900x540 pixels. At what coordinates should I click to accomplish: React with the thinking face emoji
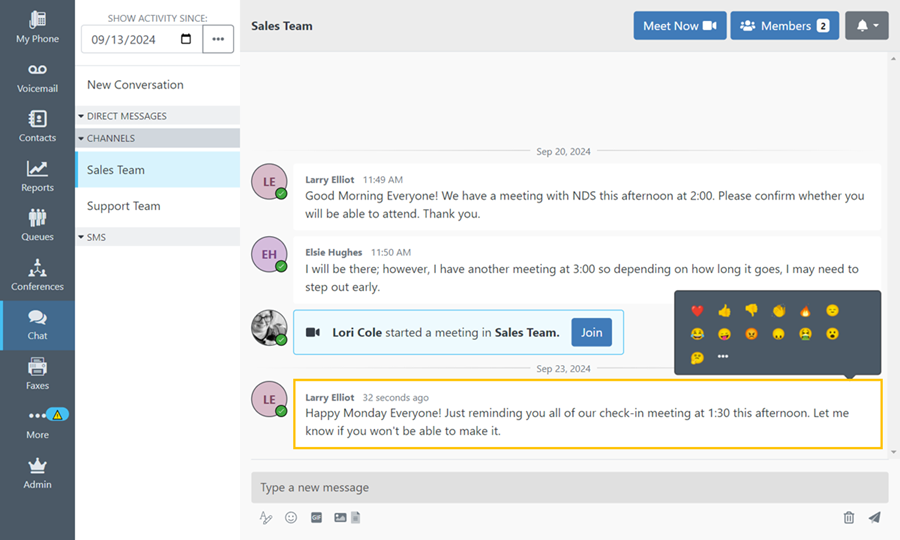coord(697,358)
